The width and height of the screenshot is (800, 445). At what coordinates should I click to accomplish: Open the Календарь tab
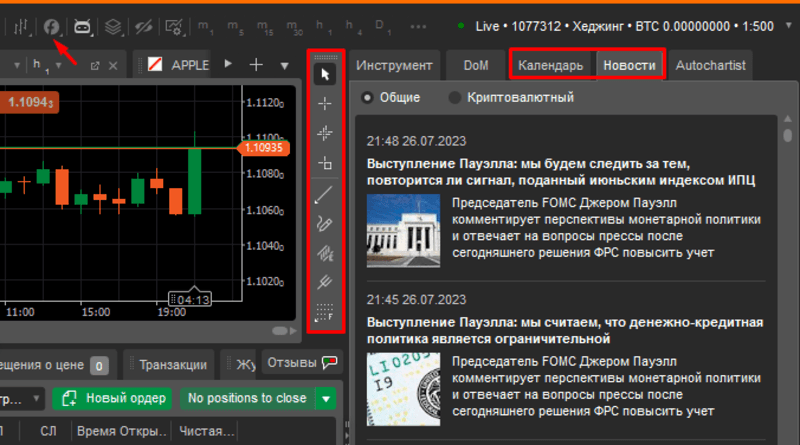[550, 65]
